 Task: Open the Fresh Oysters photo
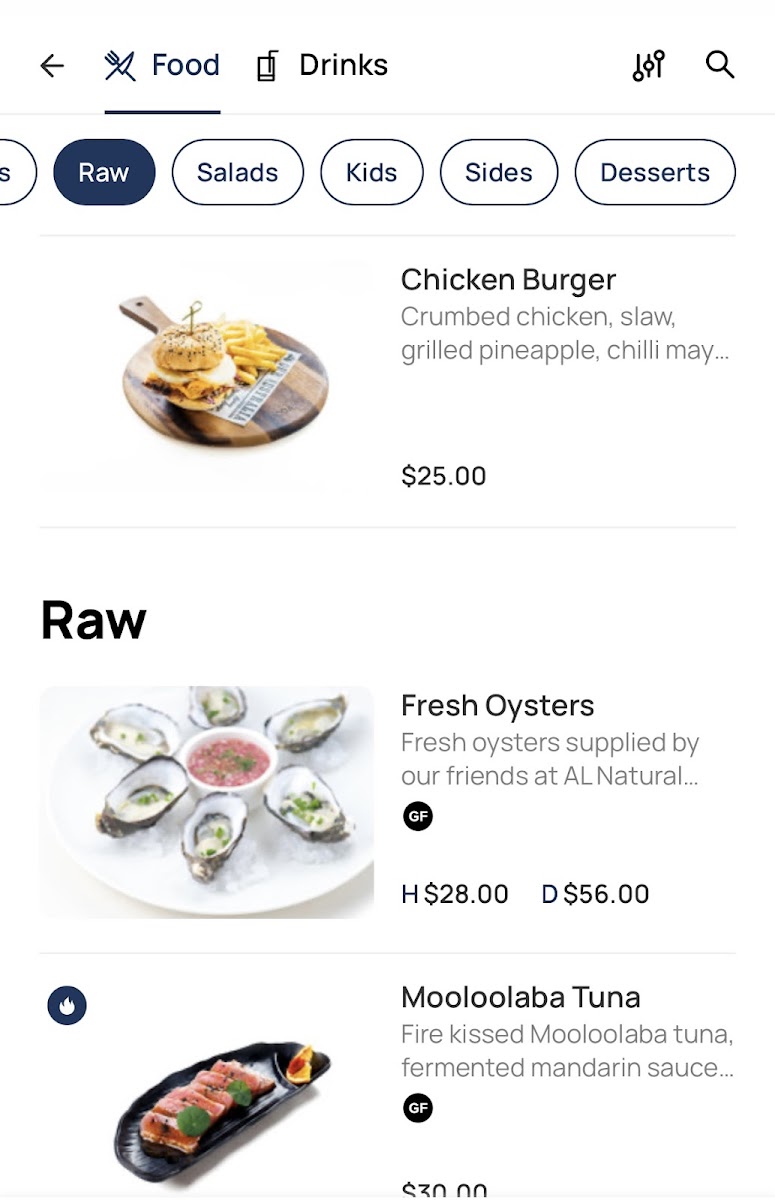[x=207, y=801]
